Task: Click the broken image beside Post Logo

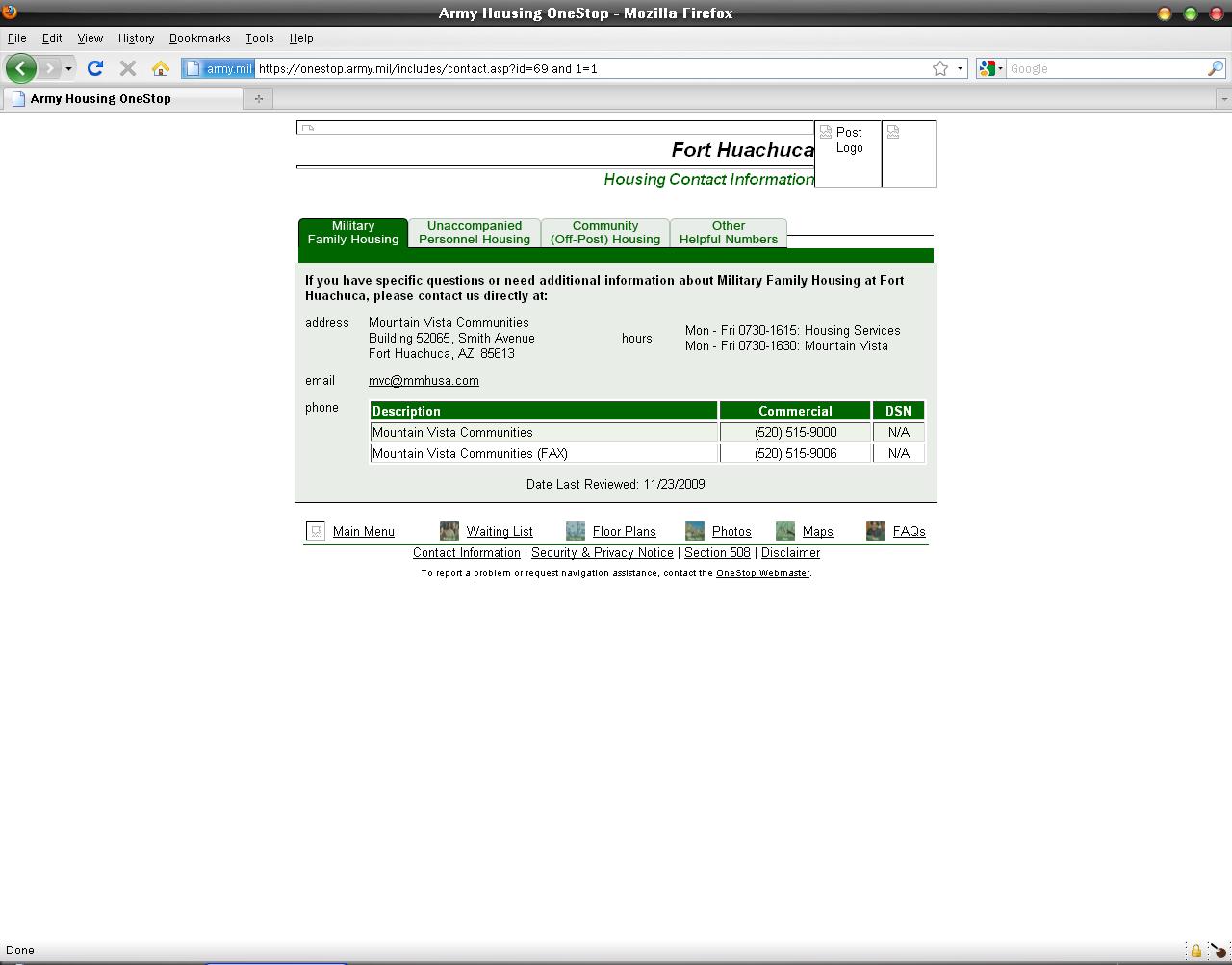Action: coord(909,154)
